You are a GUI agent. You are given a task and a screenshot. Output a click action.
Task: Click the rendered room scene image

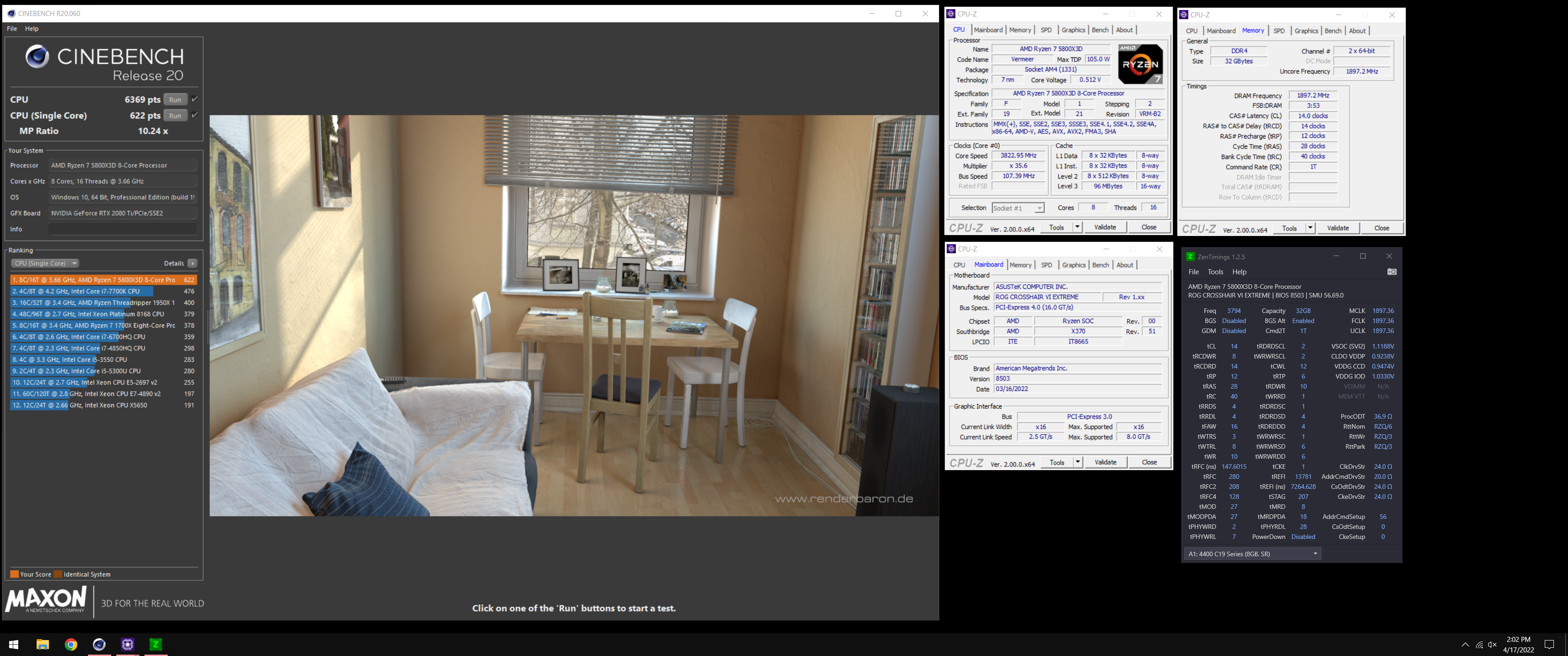[574, 315]
